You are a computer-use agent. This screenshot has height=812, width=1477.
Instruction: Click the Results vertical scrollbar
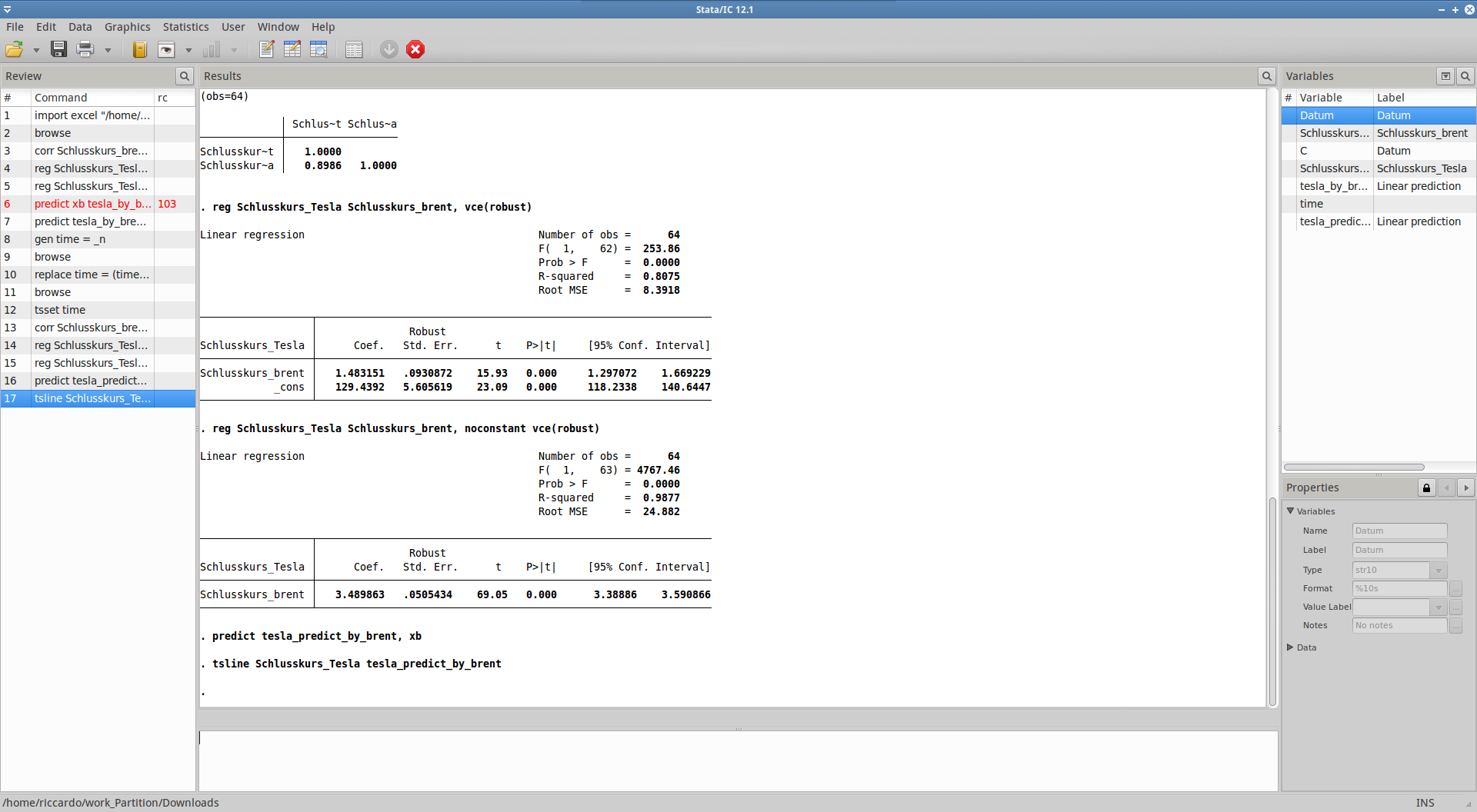pyautogui.click(x=1272, y=601)
